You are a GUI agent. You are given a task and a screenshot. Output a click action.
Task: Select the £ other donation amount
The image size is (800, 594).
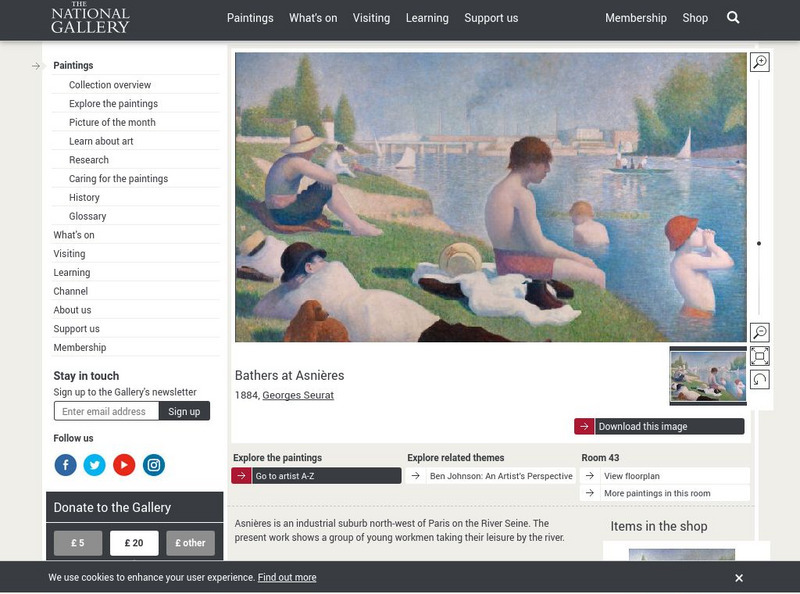(190, 543)
